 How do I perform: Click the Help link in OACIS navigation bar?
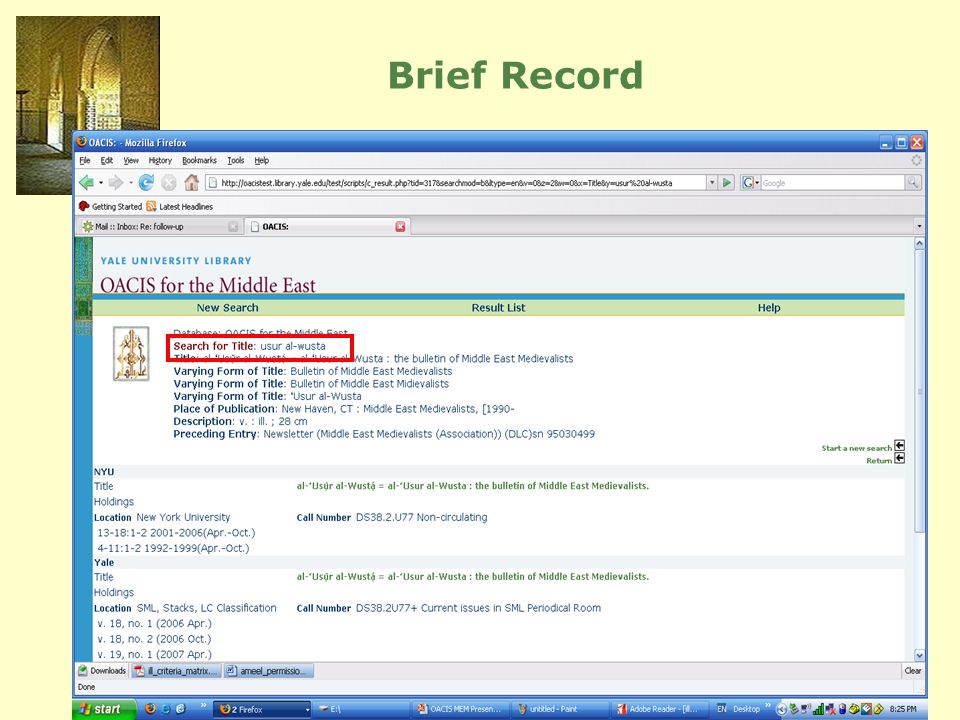pos(769,308)
